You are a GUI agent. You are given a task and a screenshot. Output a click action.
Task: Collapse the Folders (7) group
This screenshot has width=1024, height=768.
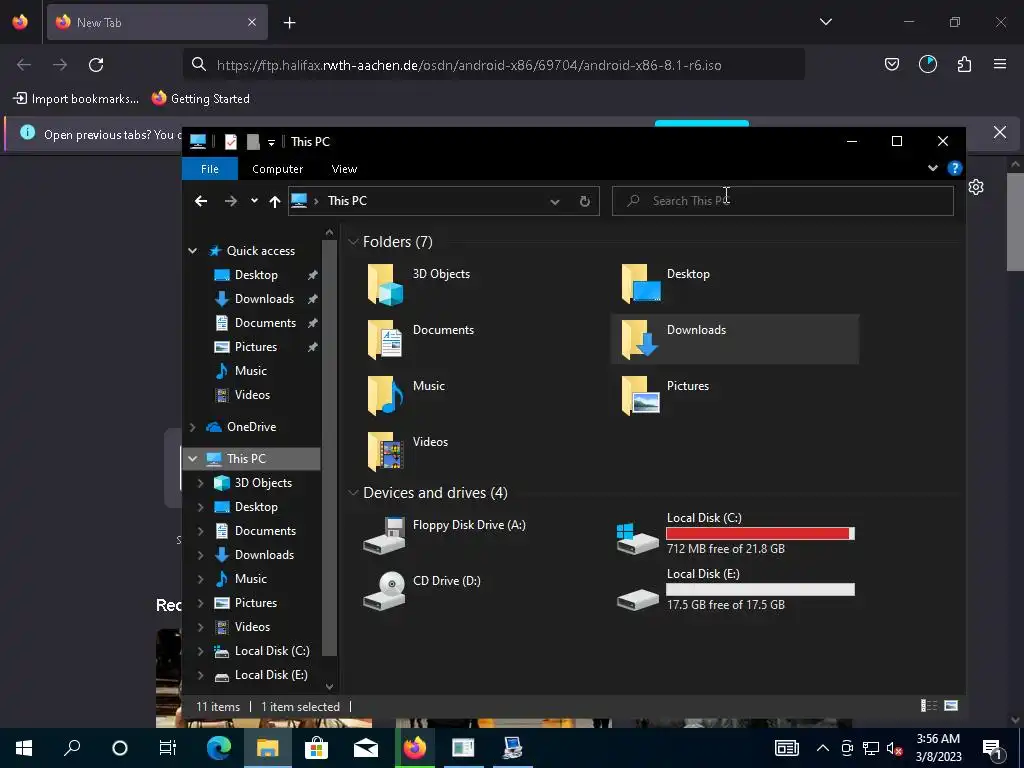353,242
